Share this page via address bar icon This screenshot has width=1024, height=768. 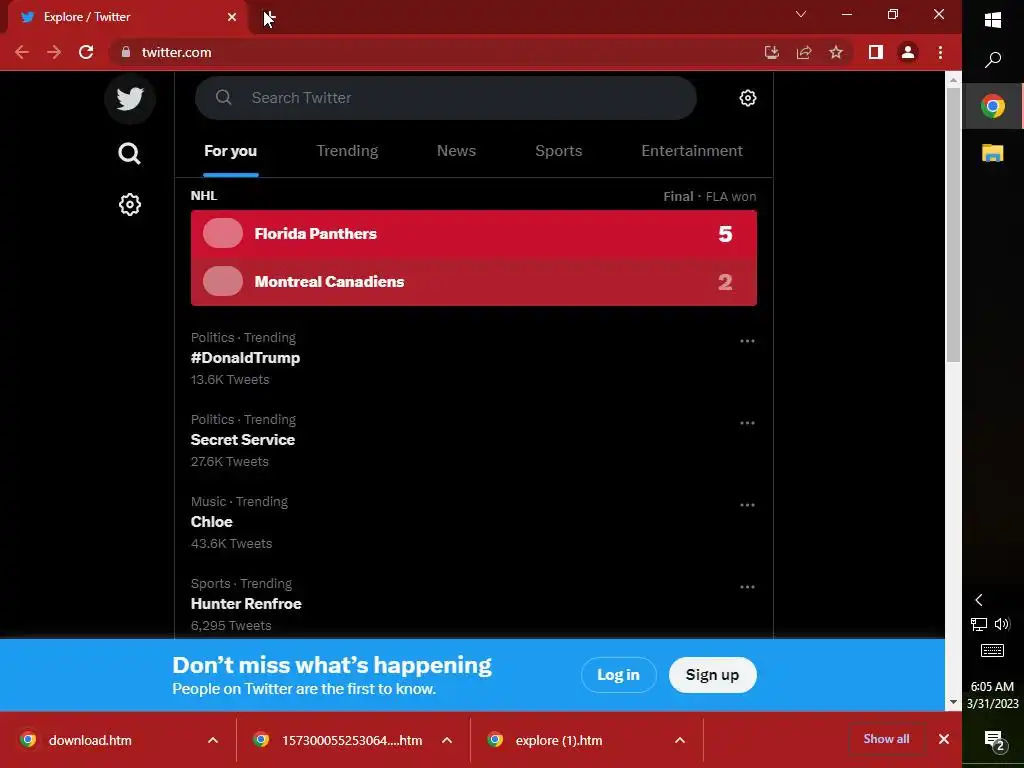tap(804, 52)
